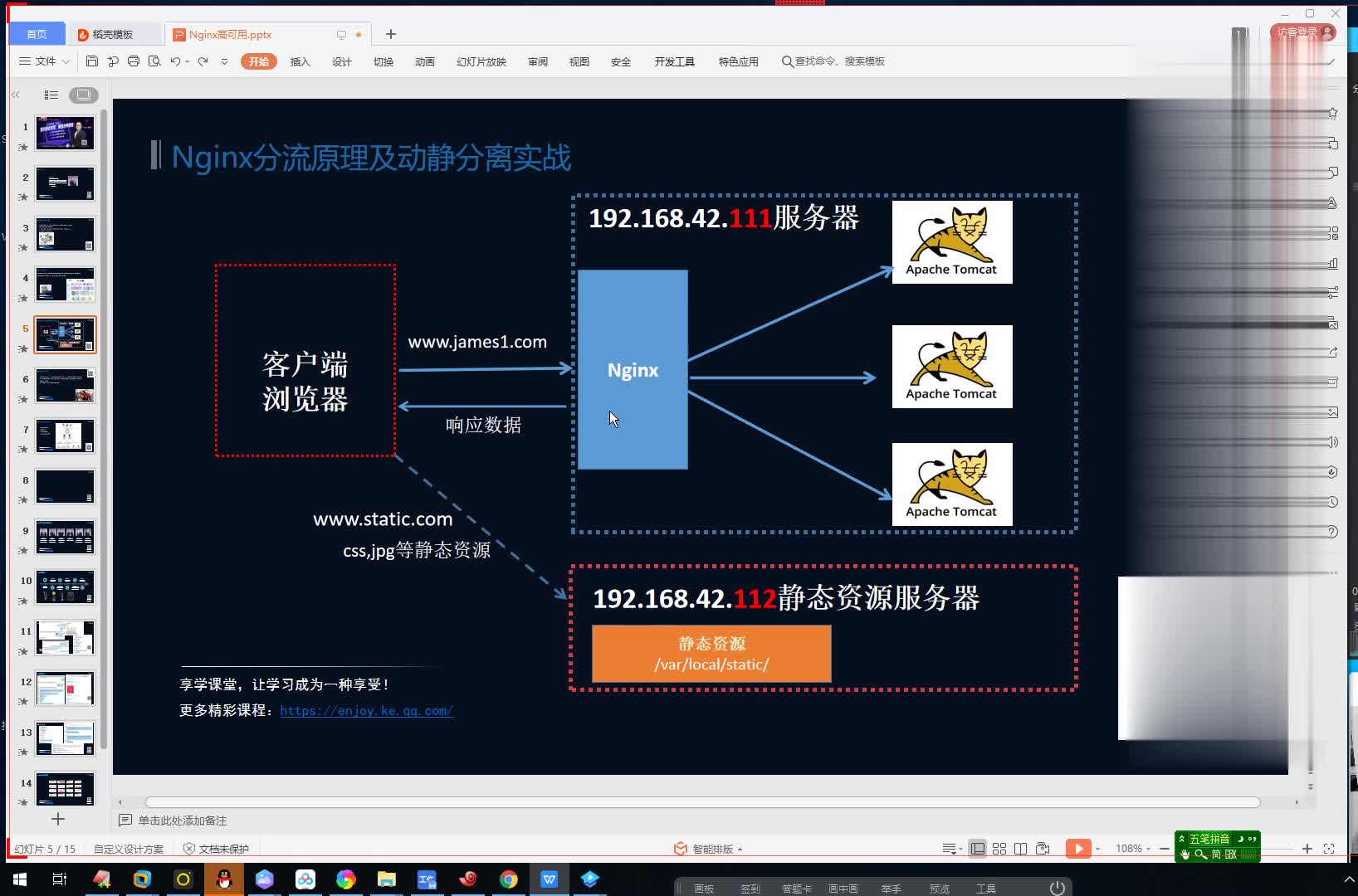Switch to Slide Sorter grid view

999,849
